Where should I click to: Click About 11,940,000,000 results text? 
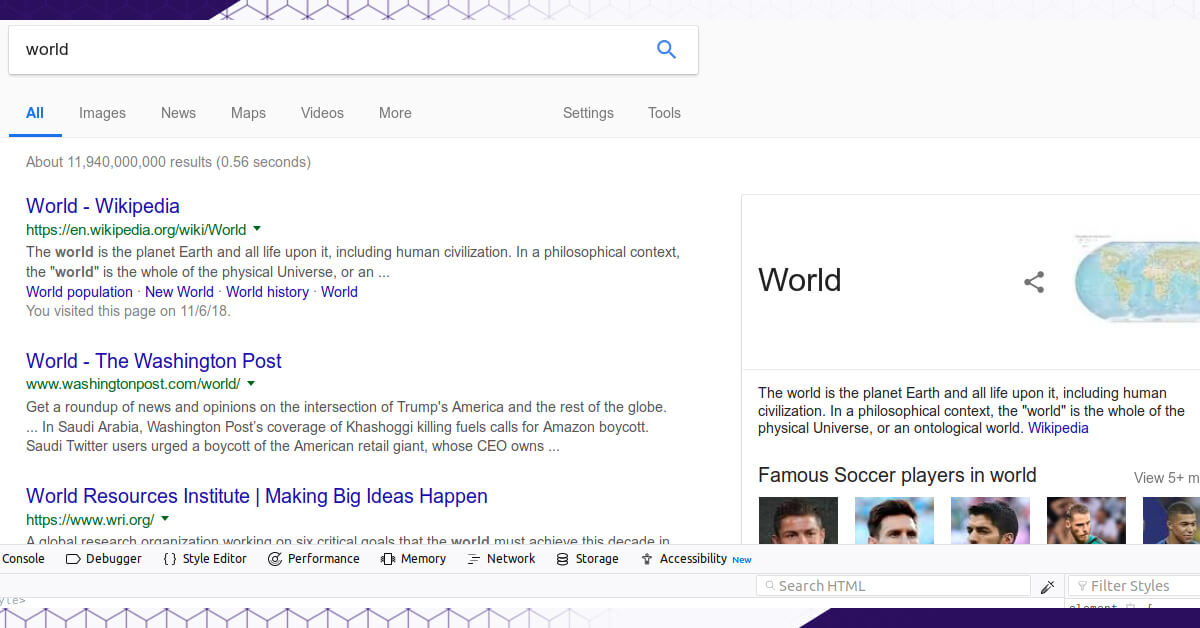pyautogui.click(x=168, y=162)
